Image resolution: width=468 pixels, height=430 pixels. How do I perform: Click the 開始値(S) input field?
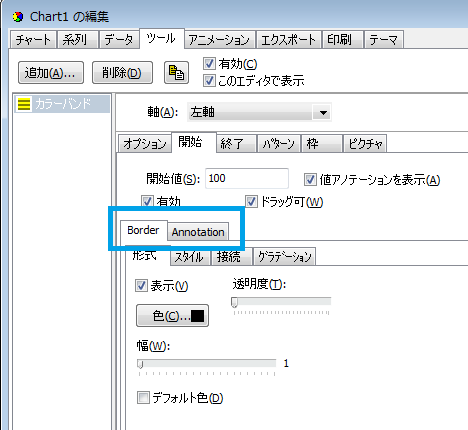(x=247, y=179)
